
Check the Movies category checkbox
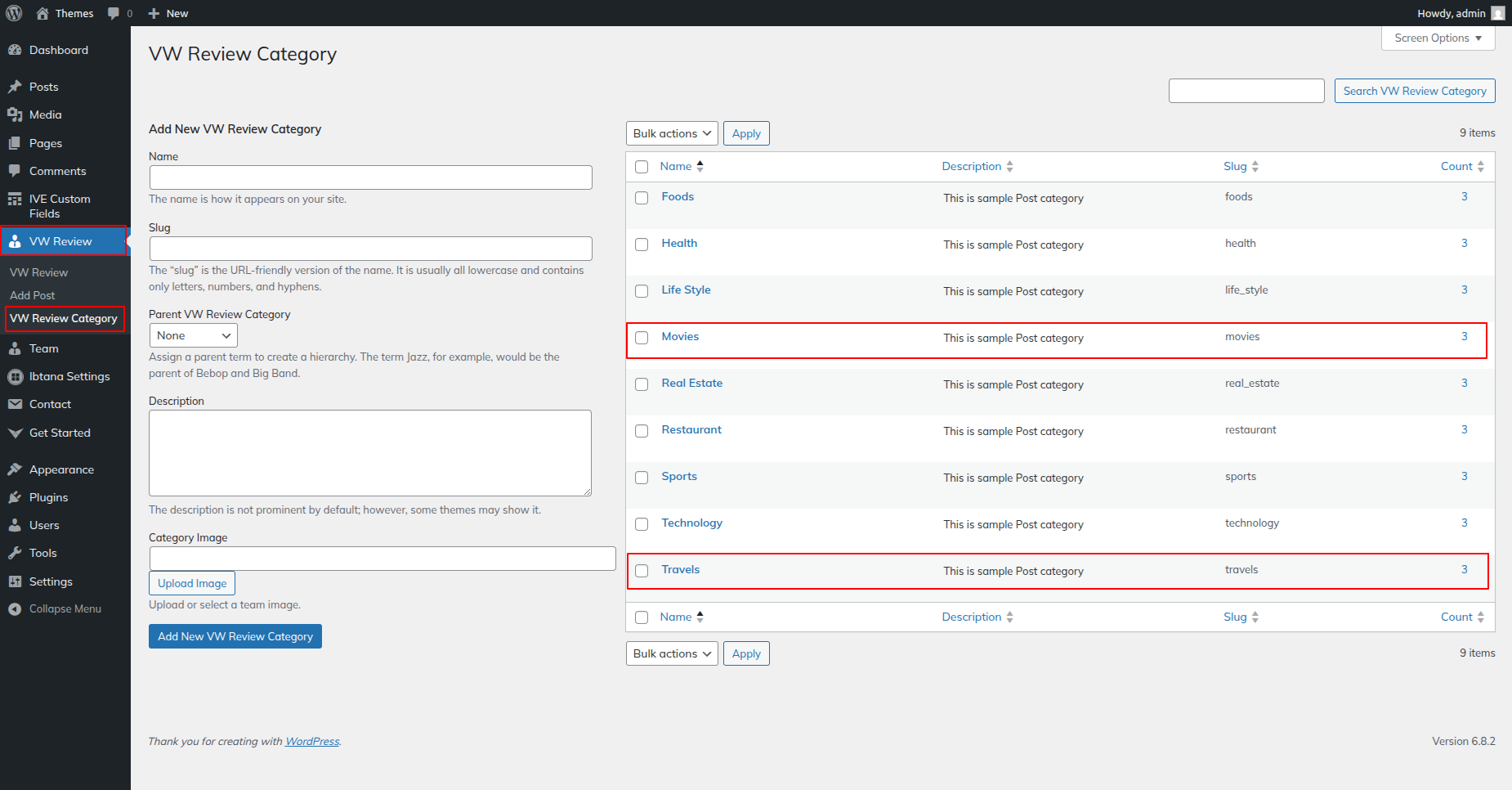pyautogui.click(x=642, y=338)
